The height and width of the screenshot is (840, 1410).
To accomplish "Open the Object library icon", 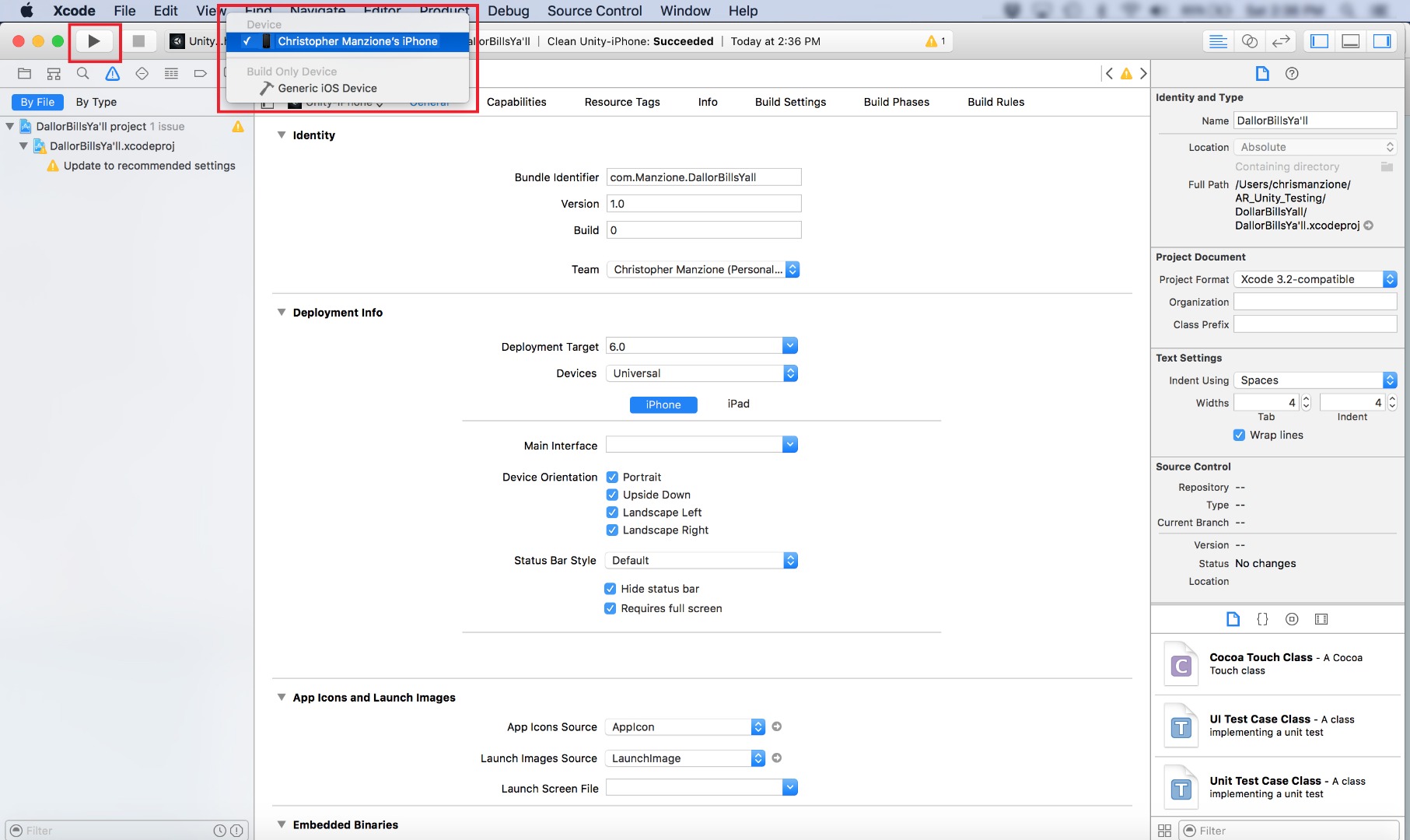I will pos(1292,619).
